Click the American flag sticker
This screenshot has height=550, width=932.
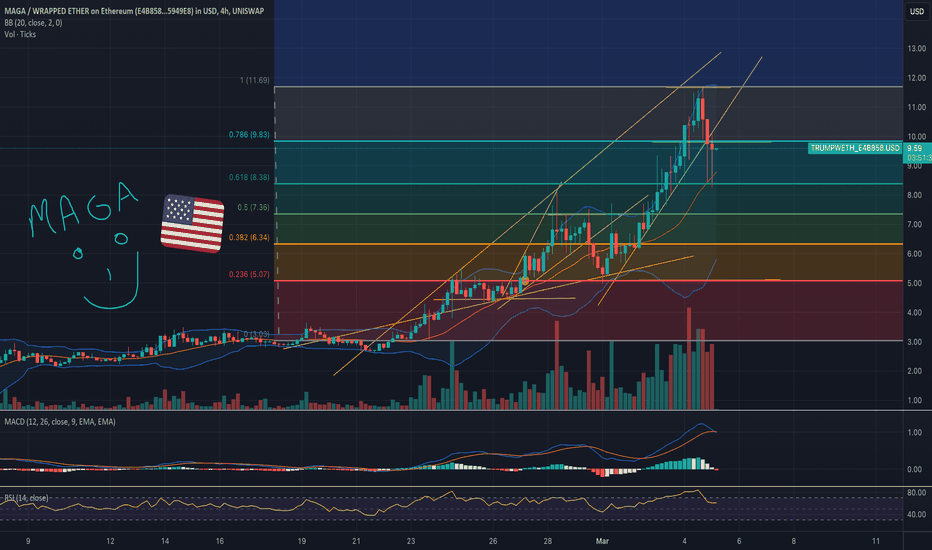coord(192,224)
